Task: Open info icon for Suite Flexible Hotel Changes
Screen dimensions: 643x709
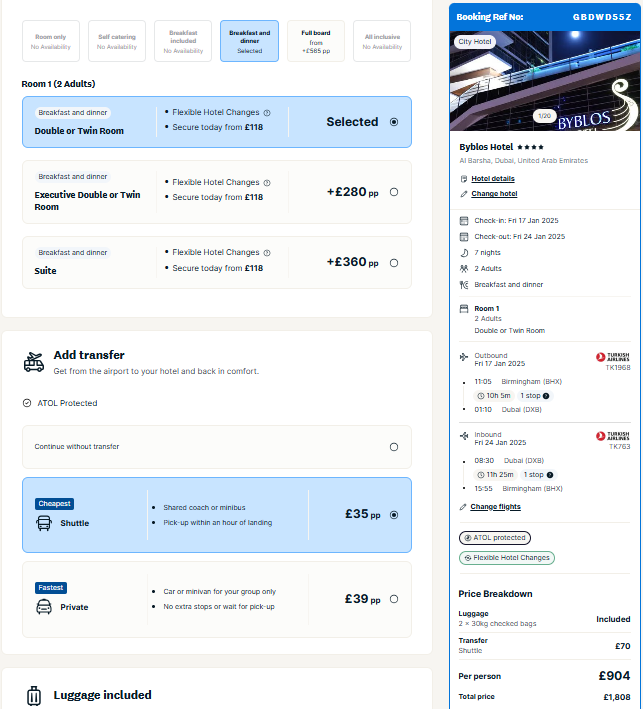Action: [267, 253]
